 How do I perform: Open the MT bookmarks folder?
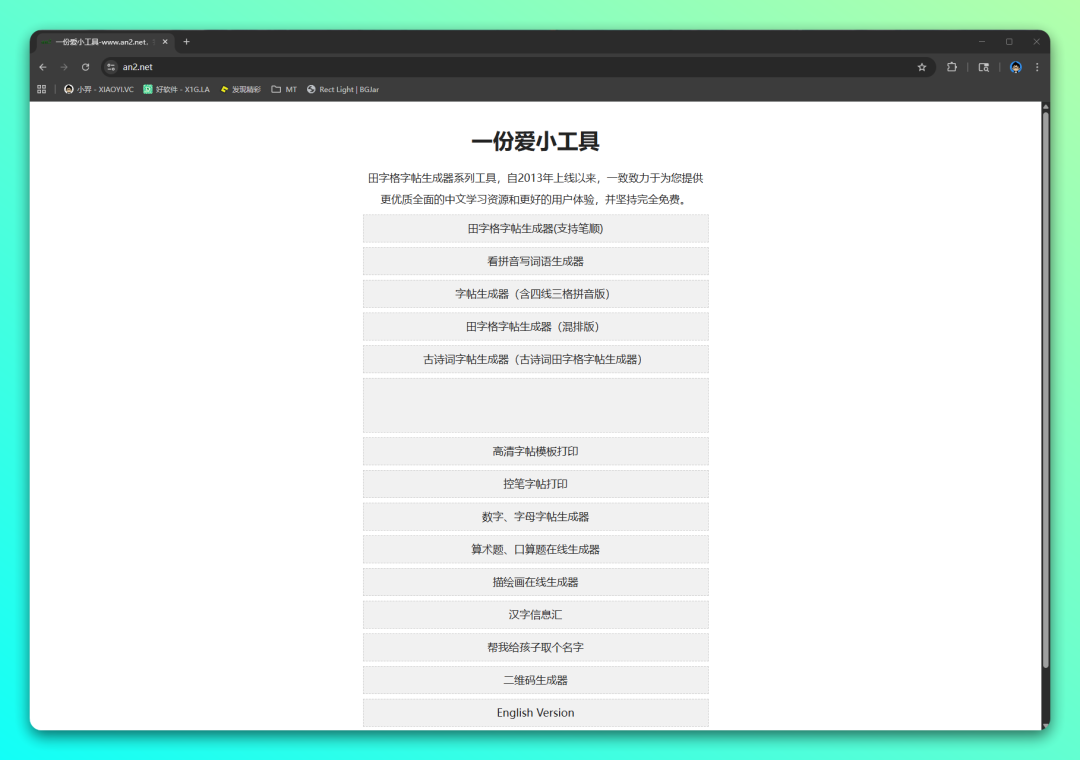point(284,89)
